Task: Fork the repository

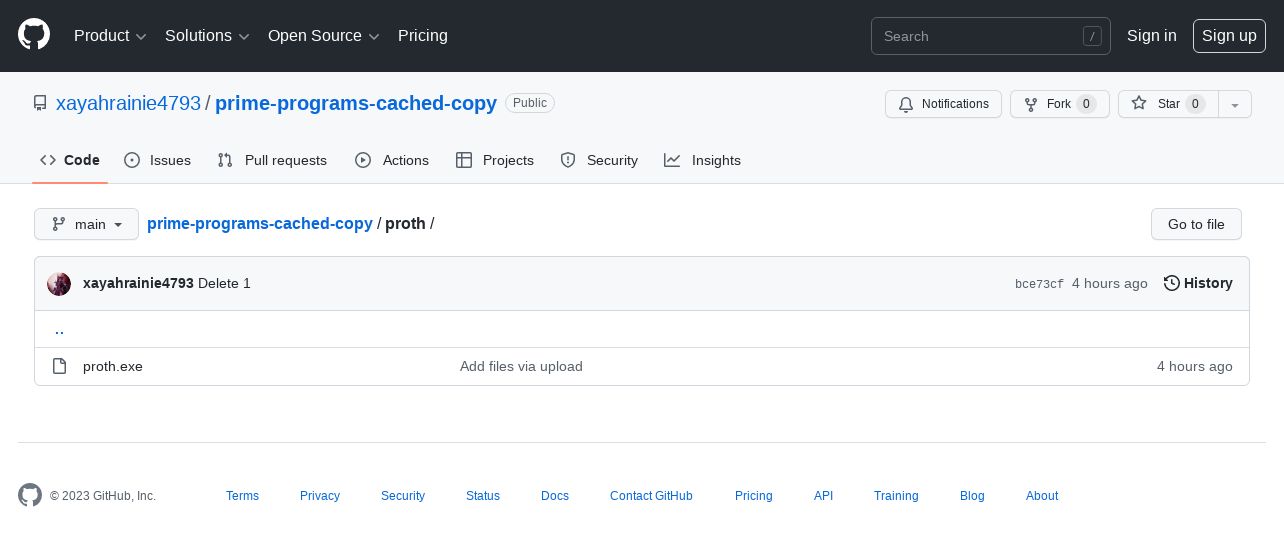Action: coord(1059,104)
